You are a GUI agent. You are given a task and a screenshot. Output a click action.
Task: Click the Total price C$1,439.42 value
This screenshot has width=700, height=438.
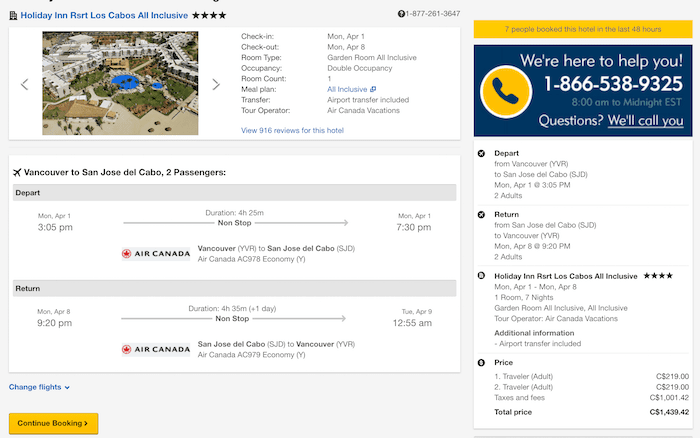coord(669,412)
